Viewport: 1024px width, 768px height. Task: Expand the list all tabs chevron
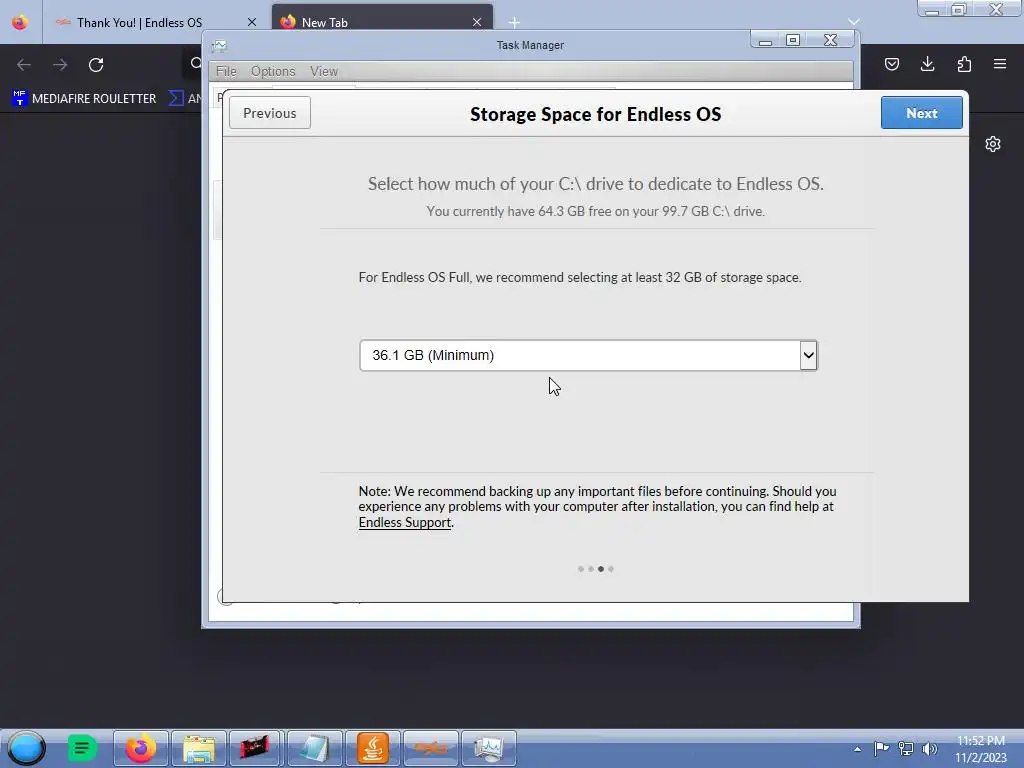click(853, 22)
